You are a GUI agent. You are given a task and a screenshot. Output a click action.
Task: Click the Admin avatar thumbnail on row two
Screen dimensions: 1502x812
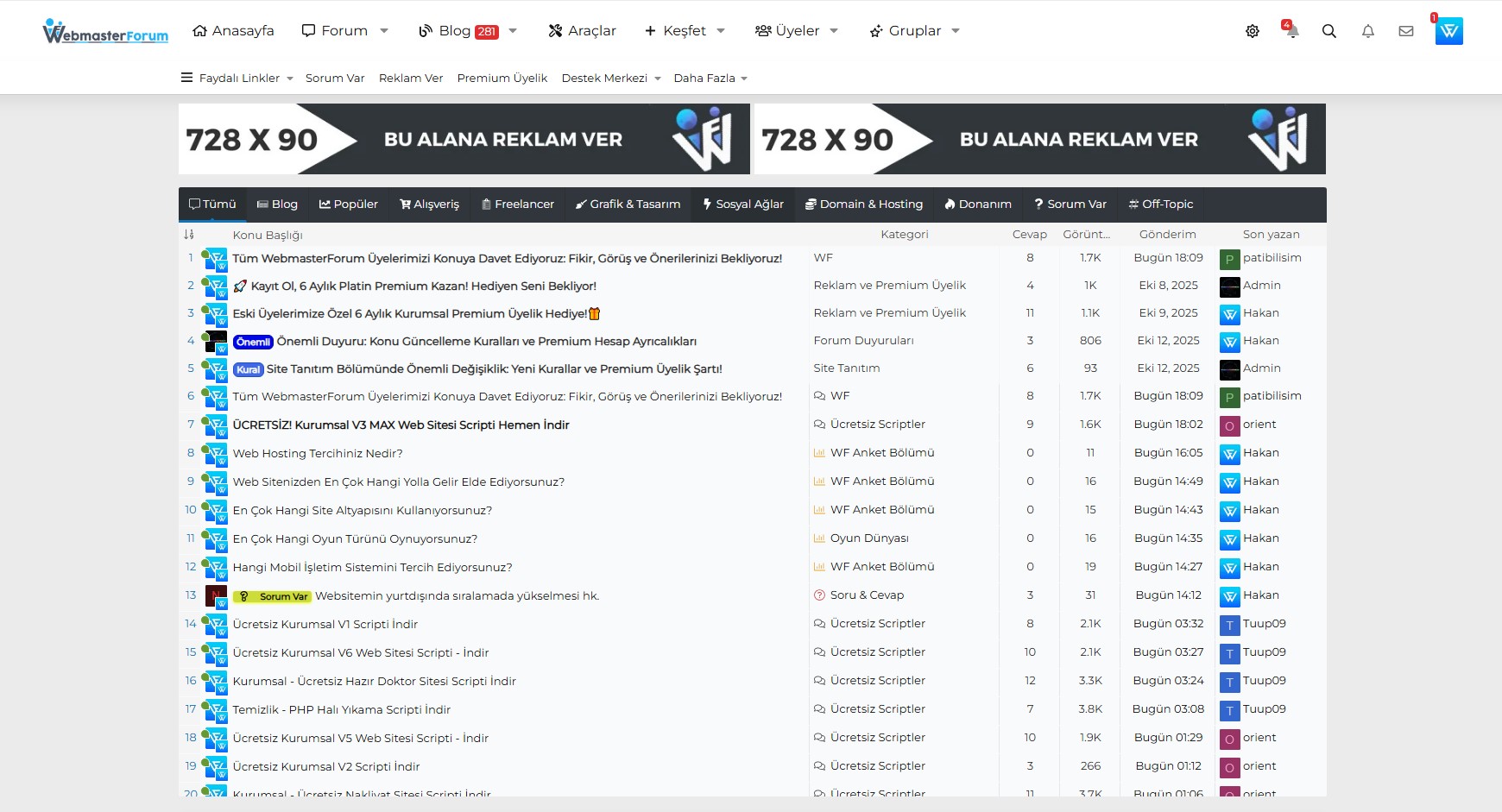click(1229, 286)
